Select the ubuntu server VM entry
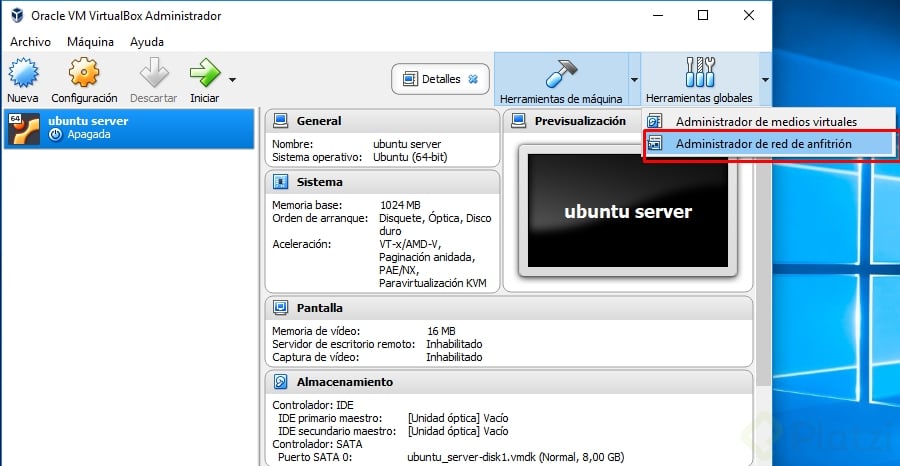The width and height of the screenshot is (900, 466). (x=129, y=129)
